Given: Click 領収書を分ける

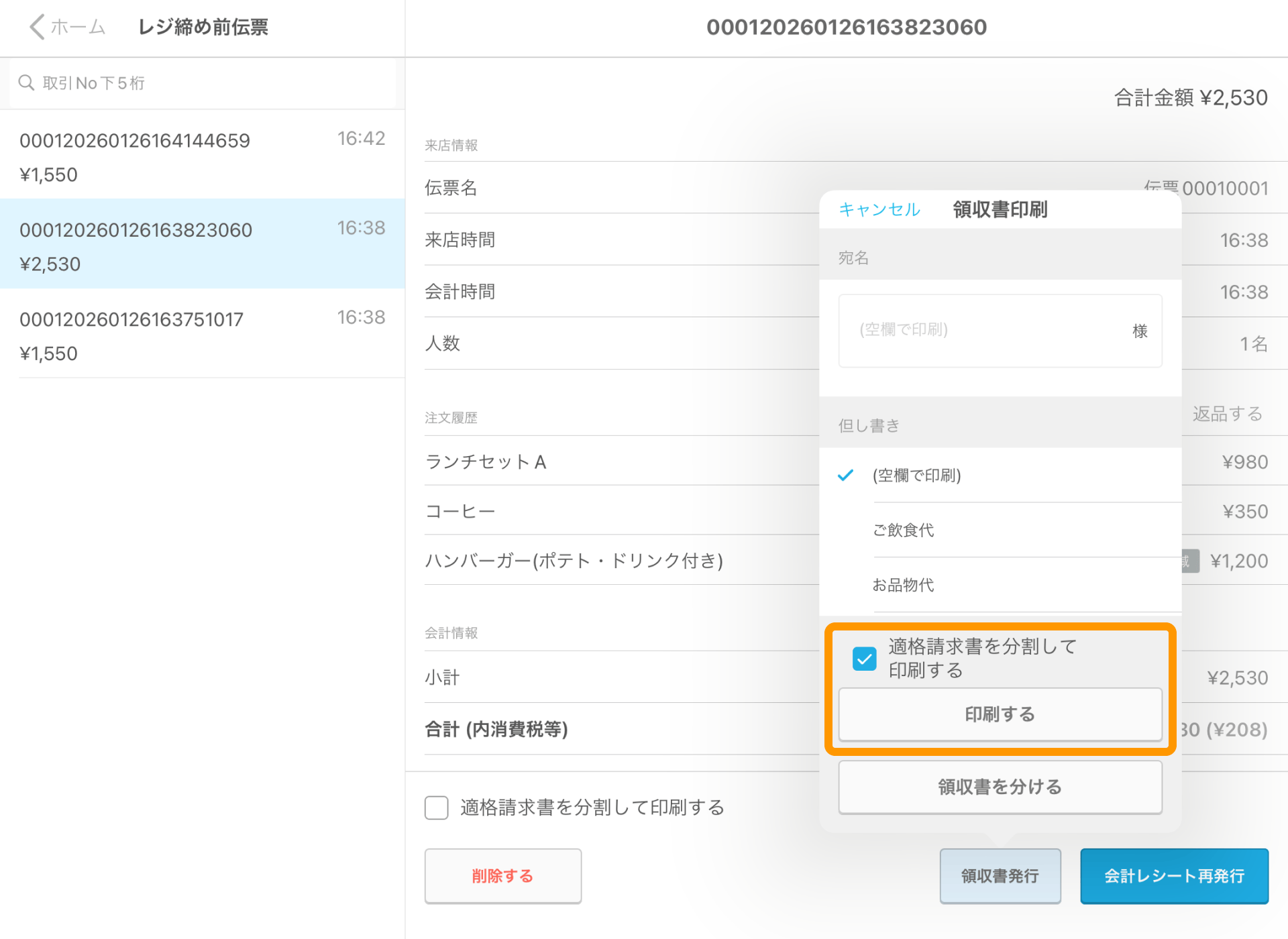Looking at the screenshot, I should point(999,787).
